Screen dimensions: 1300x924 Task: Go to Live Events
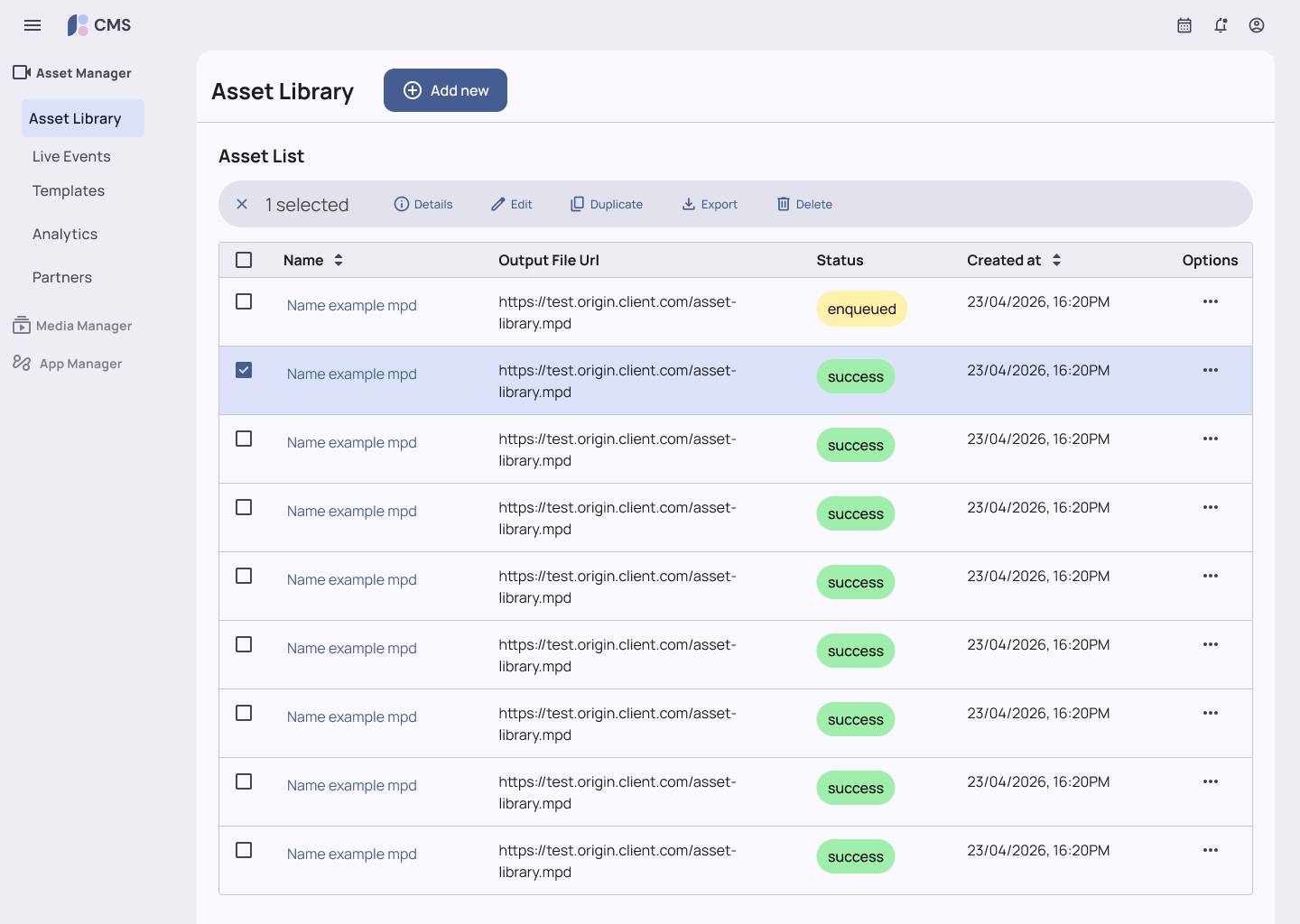pos(71,156)
